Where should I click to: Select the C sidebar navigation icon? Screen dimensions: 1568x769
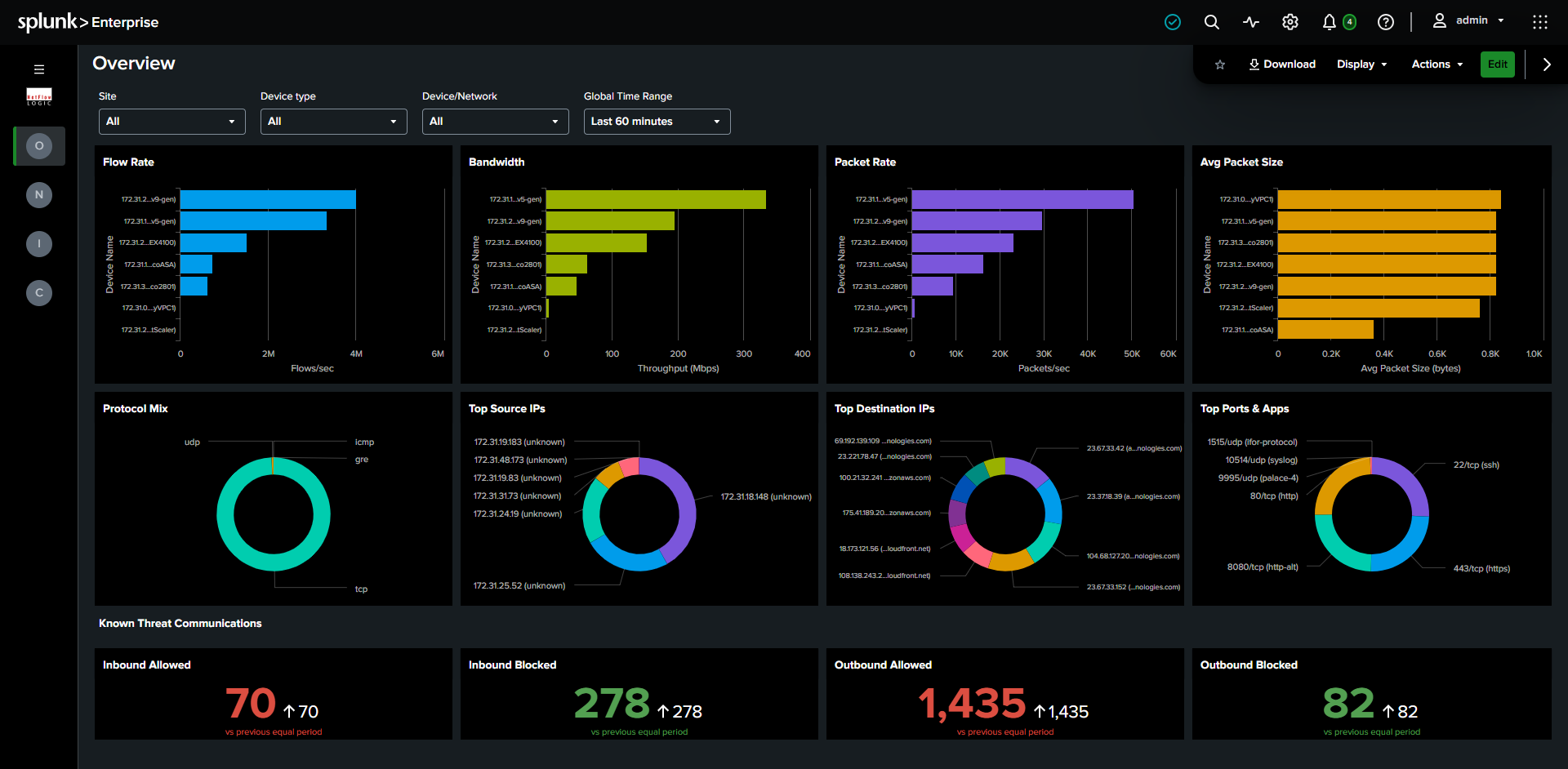click(x=39, y=293)
